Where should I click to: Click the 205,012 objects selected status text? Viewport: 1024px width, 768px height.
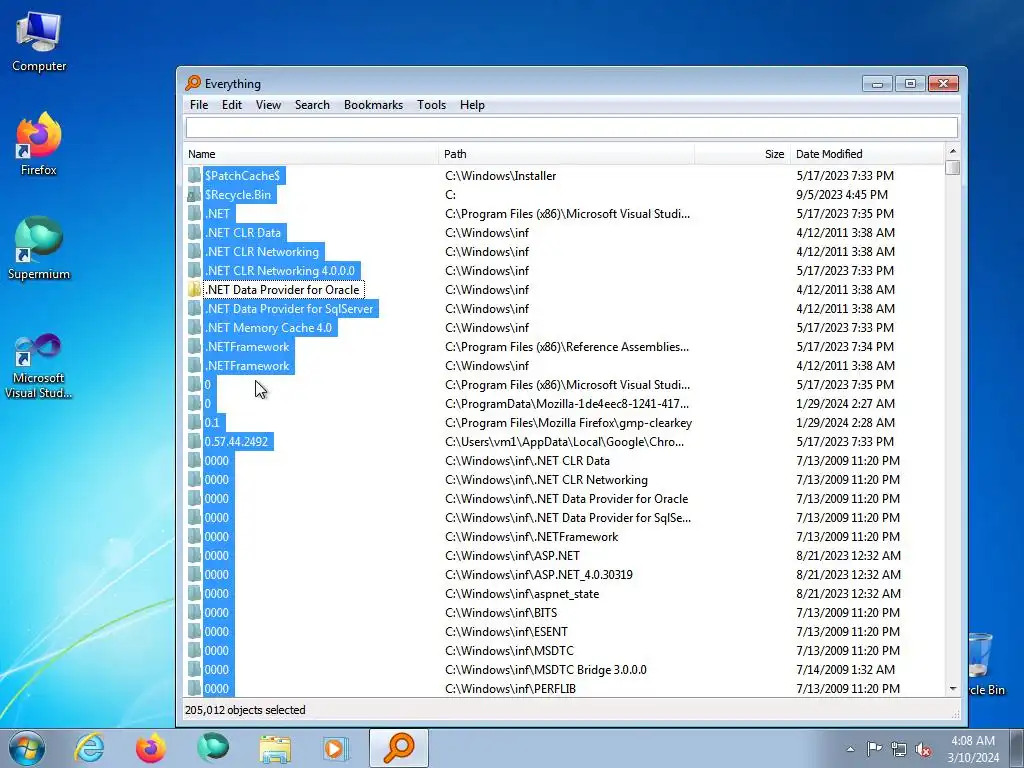pyautogui.click(x=245, y=710)
